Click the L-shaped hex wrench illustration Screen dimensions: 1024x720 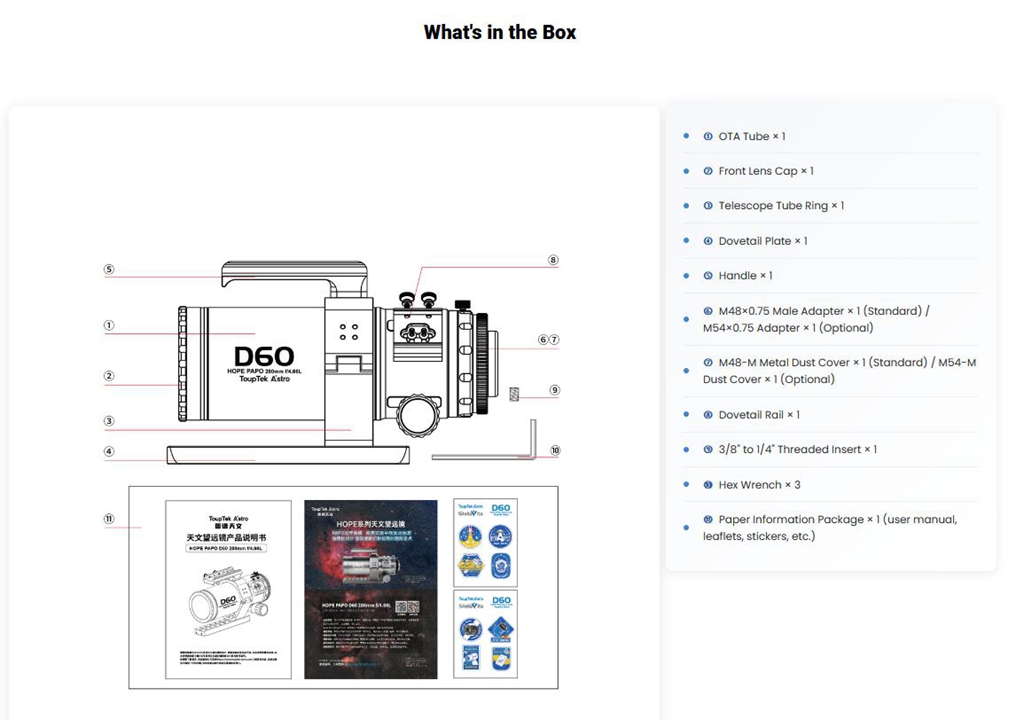530,442
